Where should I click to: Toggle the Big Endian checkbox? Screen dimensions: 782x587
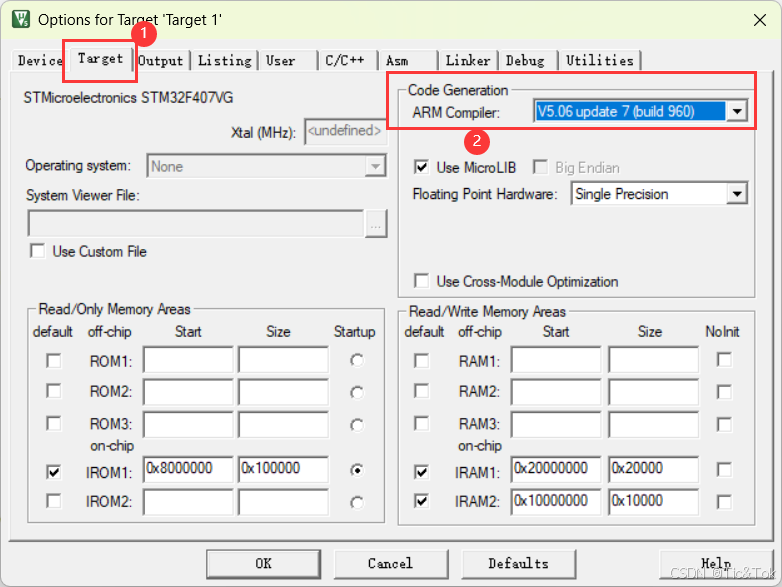[x=540, y=167]
